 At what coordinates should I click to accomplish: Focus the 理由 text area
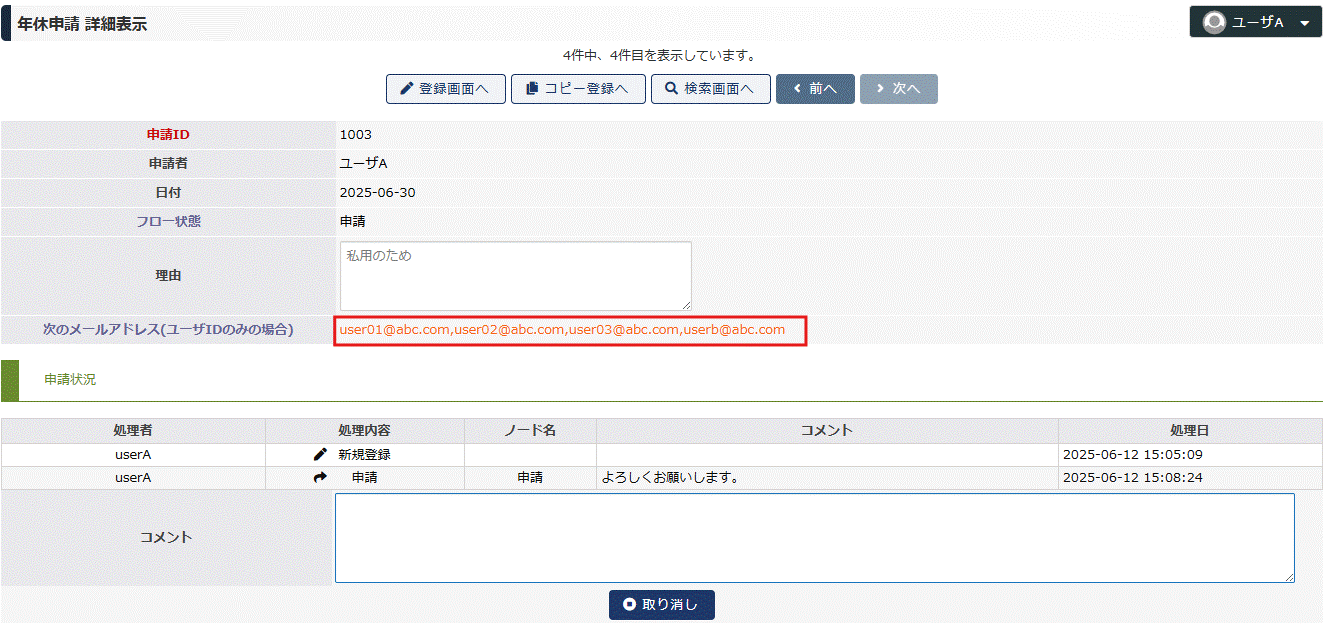click(x=516, y=275)
